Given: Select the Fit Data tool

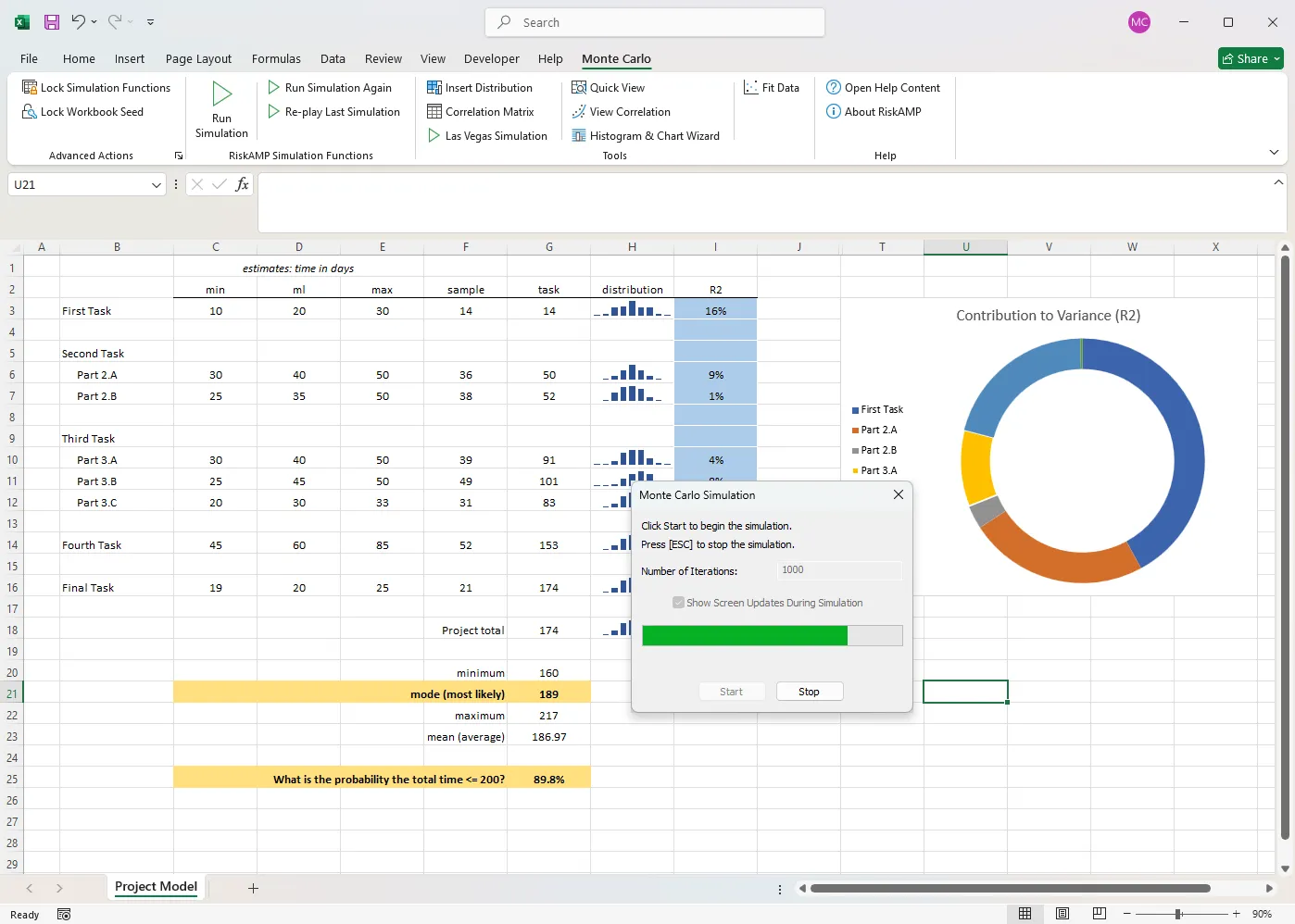Looking at the screenshot, I should (x=772, y=87).
